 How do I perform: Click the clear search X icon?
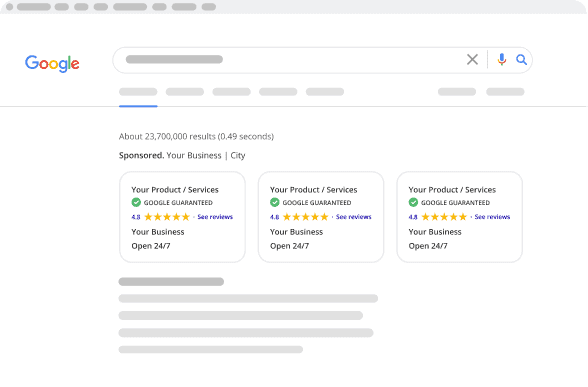pos(472,59)
